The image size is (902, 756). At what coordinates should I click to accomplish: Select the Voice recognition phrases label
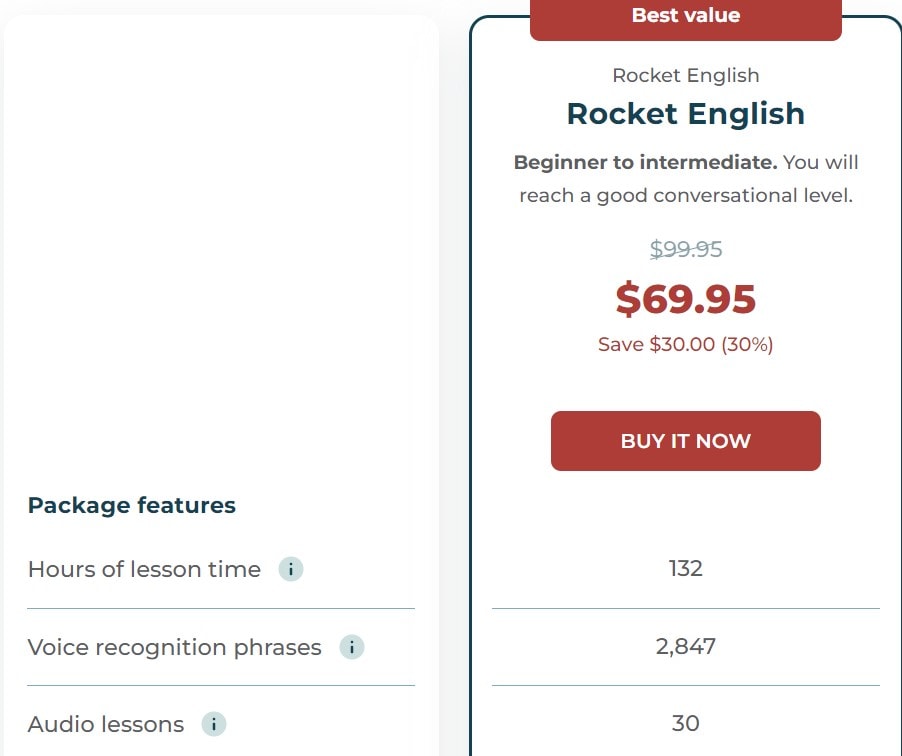point(175,648)
